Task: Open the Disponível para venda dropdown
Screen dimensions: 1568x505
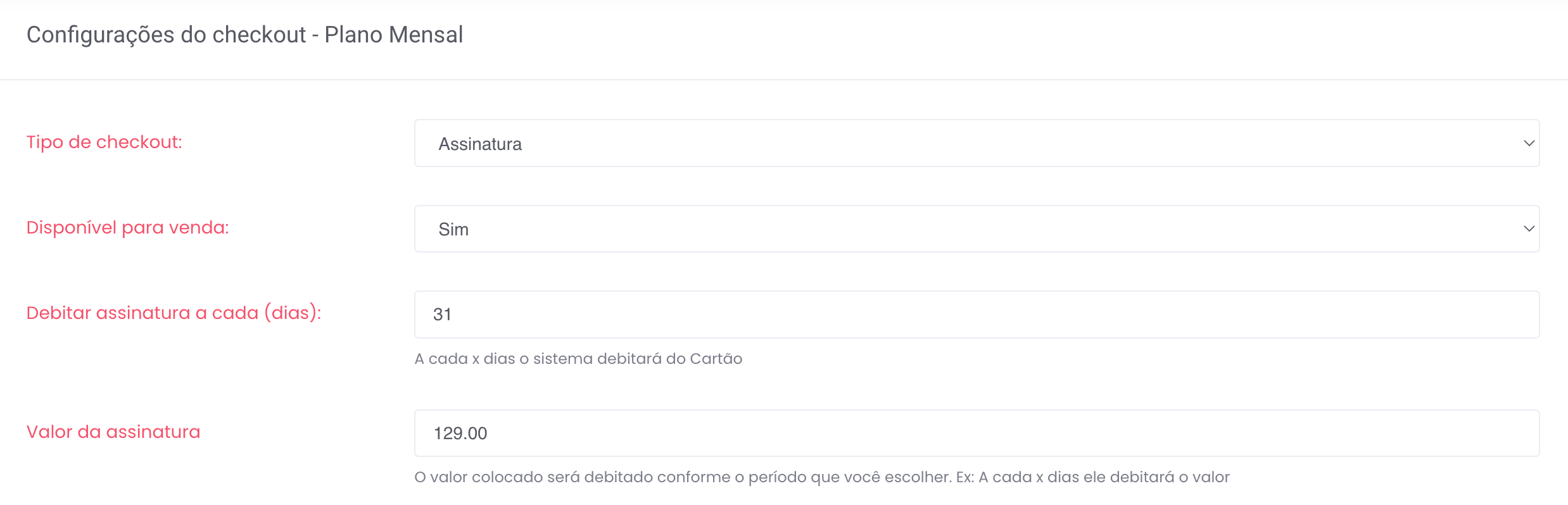Action: click(975, 228)
